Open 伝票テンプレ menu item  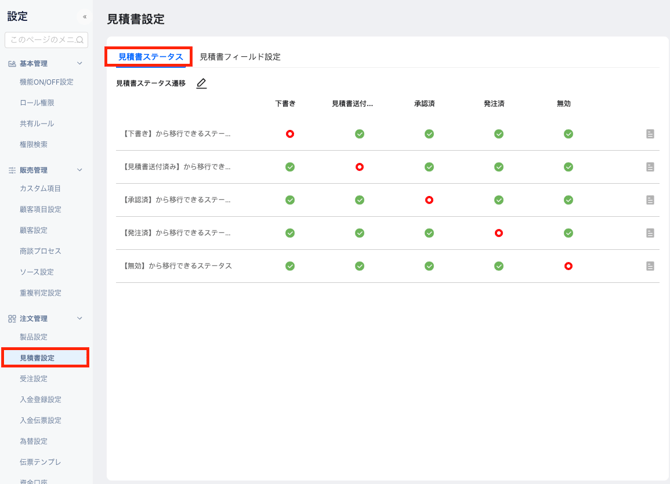40,462
